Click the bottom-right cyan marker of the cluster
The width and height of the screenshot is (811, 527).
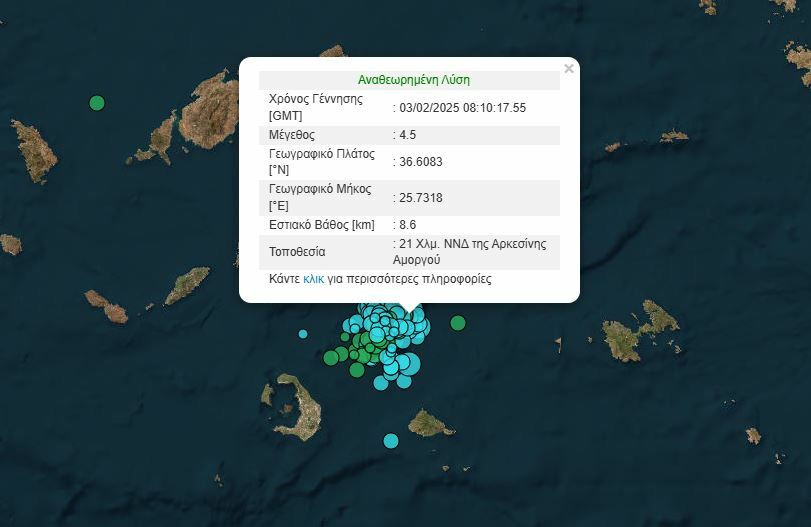(404, 380)
